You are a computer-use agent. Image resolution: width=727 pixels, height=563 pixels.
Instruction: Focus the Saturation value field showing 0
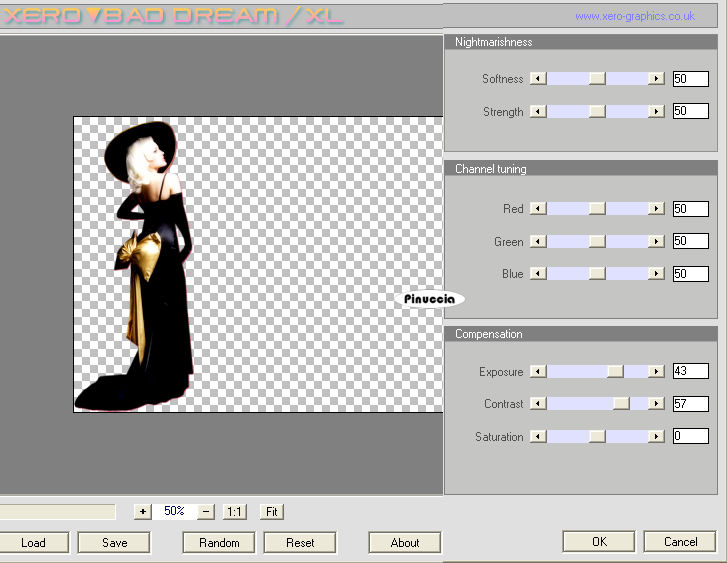[691, 436]
